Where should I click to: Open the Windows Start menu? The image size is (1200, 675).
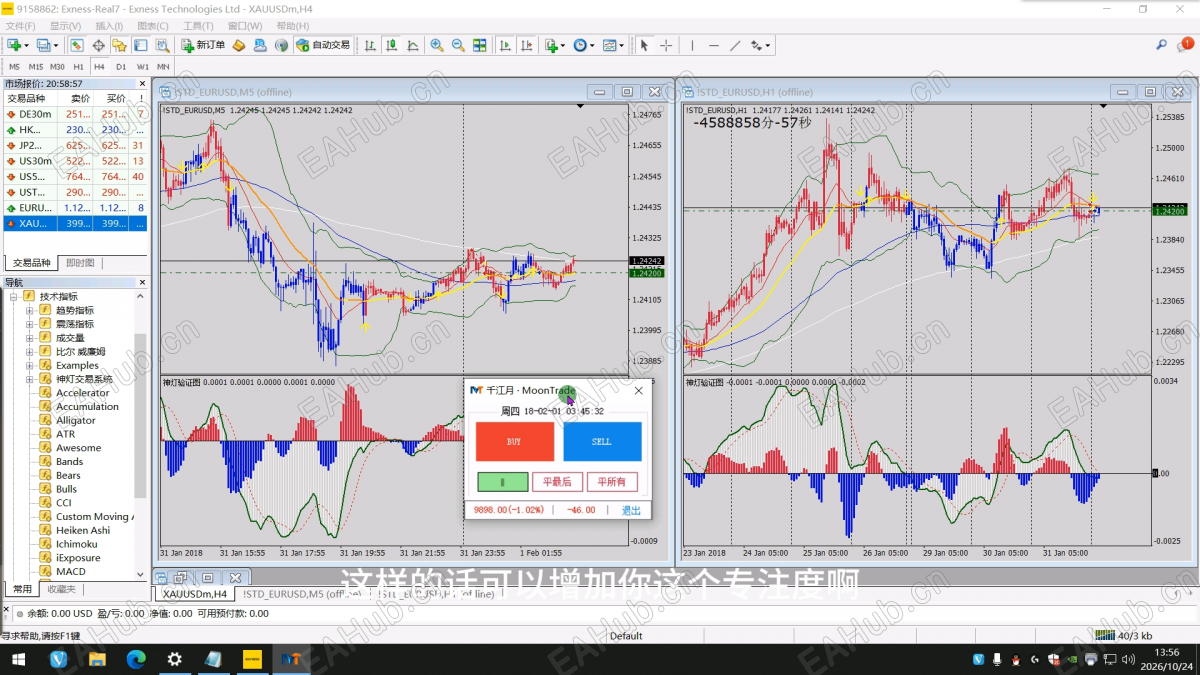[18, 659]
